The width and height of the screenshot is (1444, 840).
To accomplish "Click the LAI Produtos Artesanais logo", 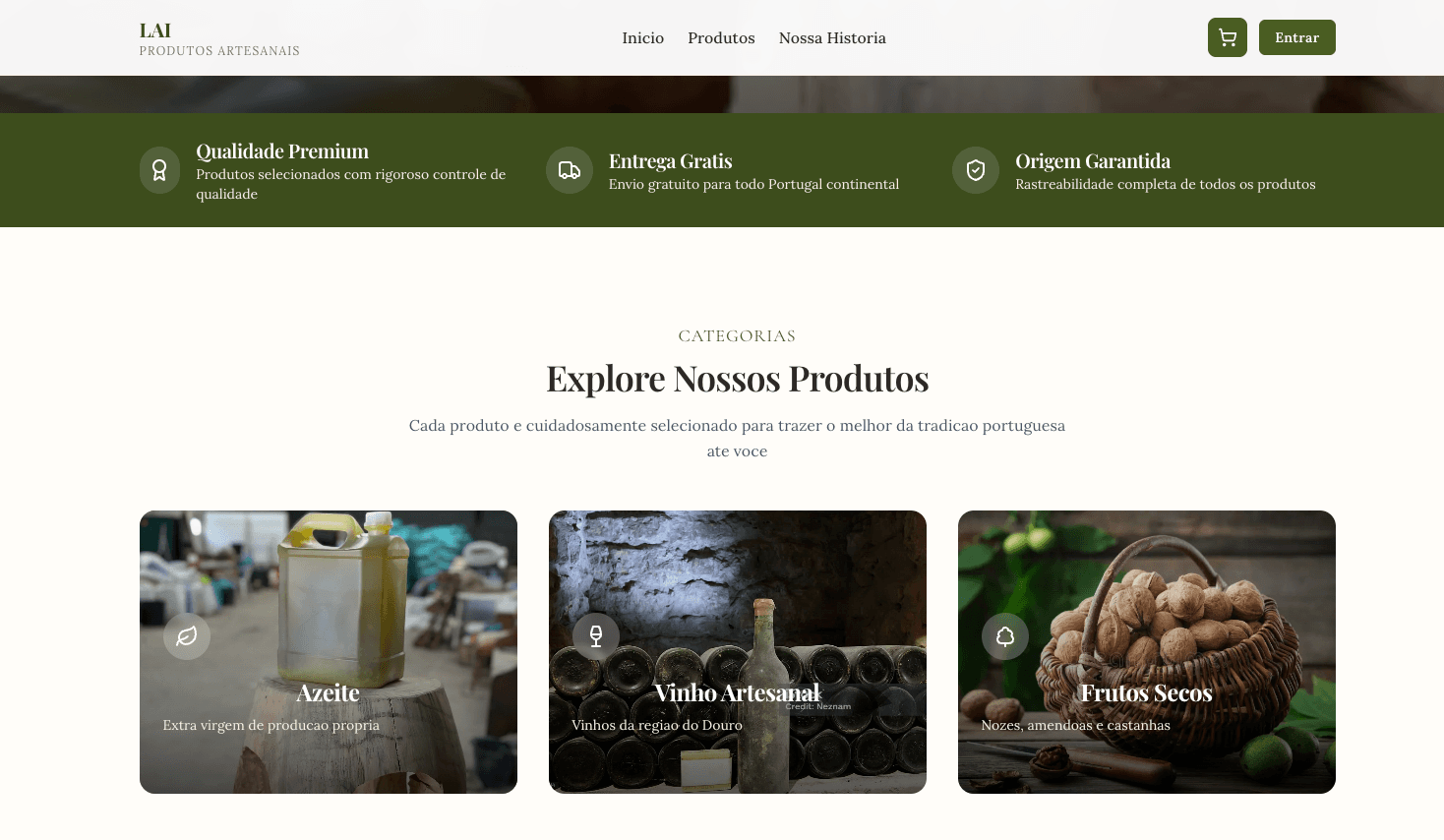I will [219, 39].
